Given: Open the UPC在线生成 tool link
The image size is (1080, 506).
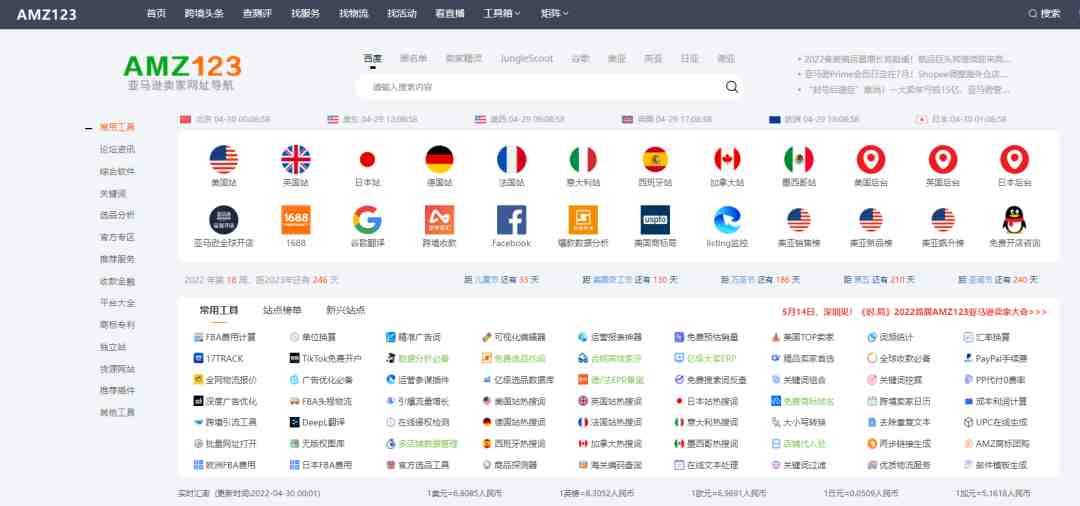Looking at the screenshot, I should (995, 422).
